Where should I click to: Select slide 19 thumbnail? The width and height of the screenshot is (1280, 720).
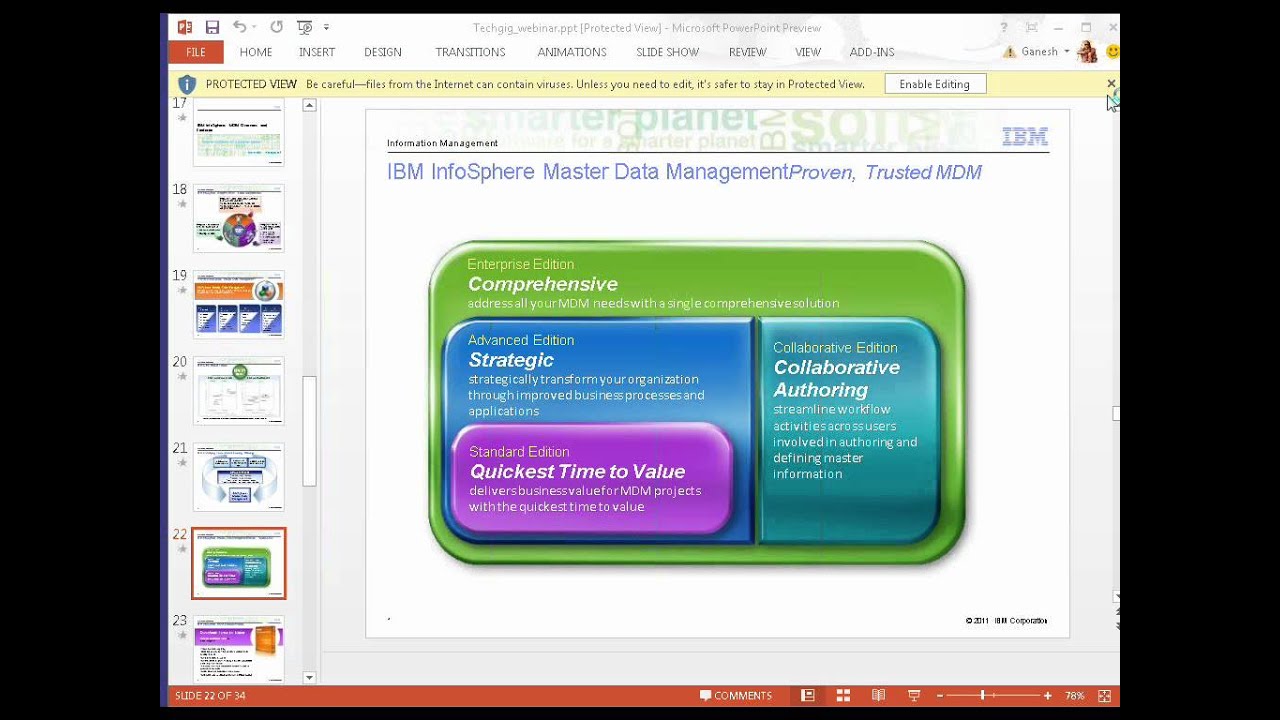pyautogui.click(x=238, y=304)
